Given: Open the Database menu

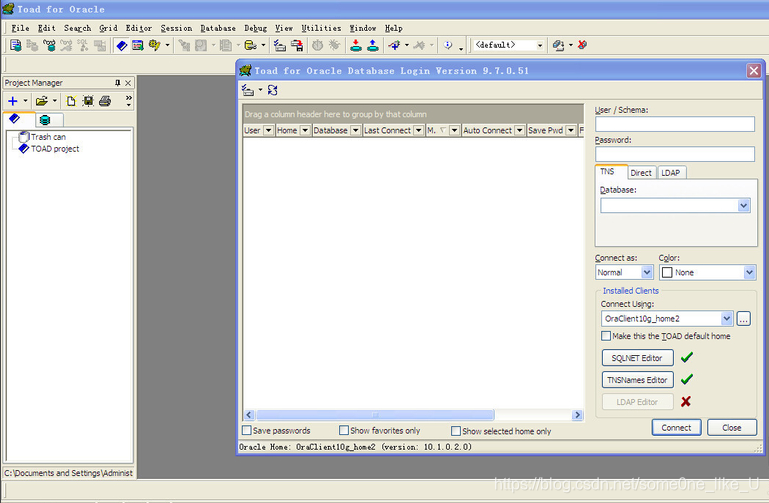Looking at the screenshot, I should tap(218, 28).
